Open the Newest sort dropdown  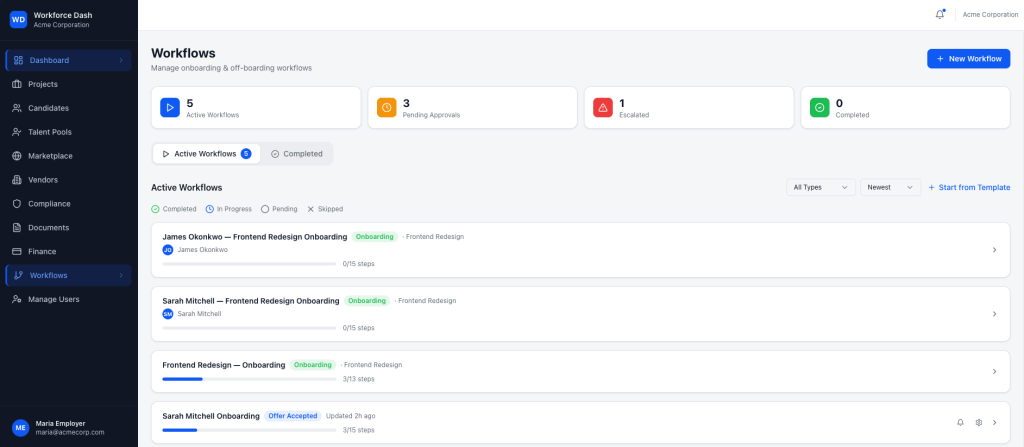tap(890, 187)
